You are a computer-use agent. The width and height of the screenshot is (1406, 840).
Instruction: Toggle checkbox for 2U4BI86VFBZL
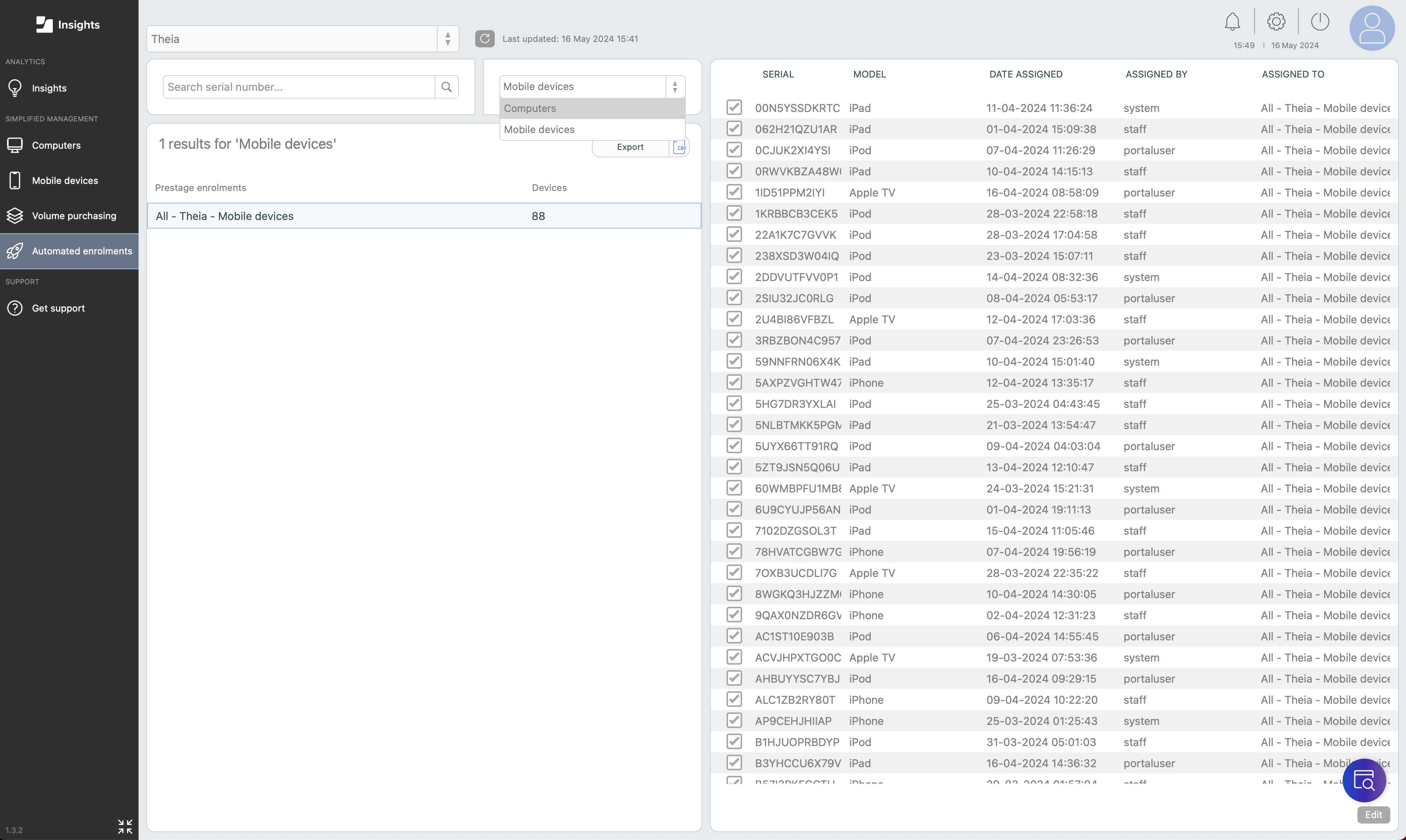coord(734,319)
